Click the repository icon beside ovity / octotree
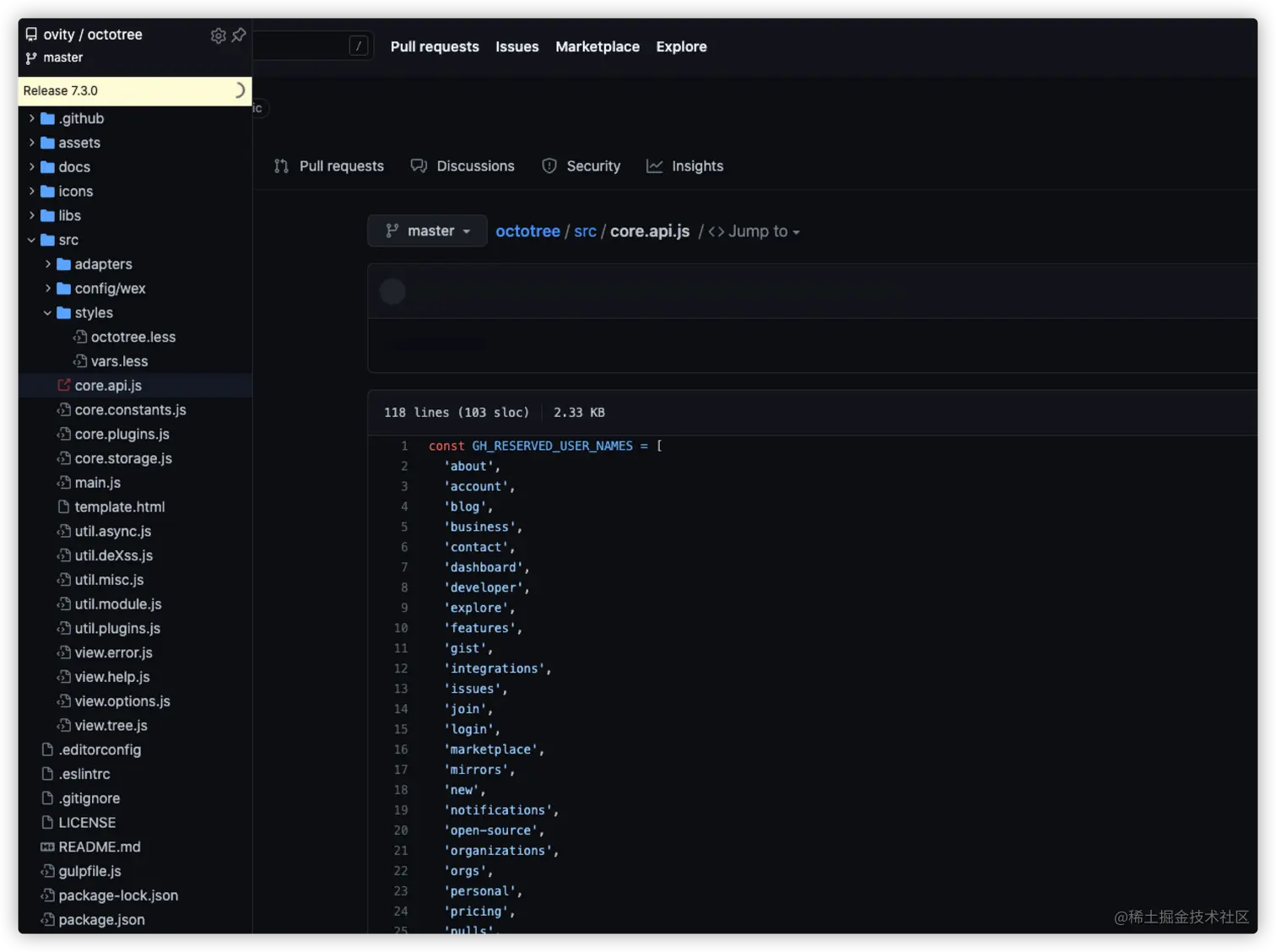1276x952 pixels. [31, 35]
